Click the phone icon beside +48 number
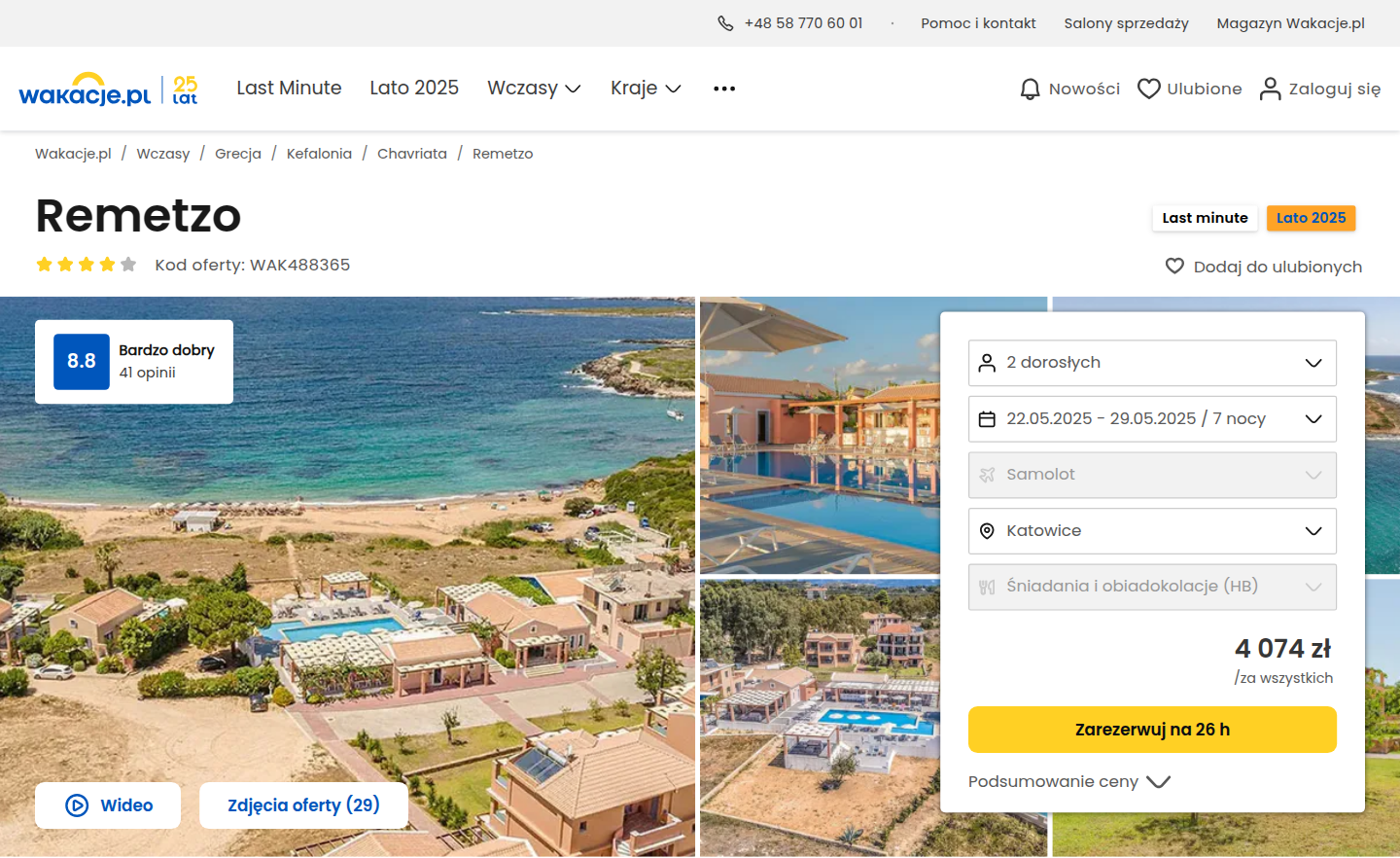Viewport: 1400px width, 858px height. pyautogui.click(x=725, y=23)
